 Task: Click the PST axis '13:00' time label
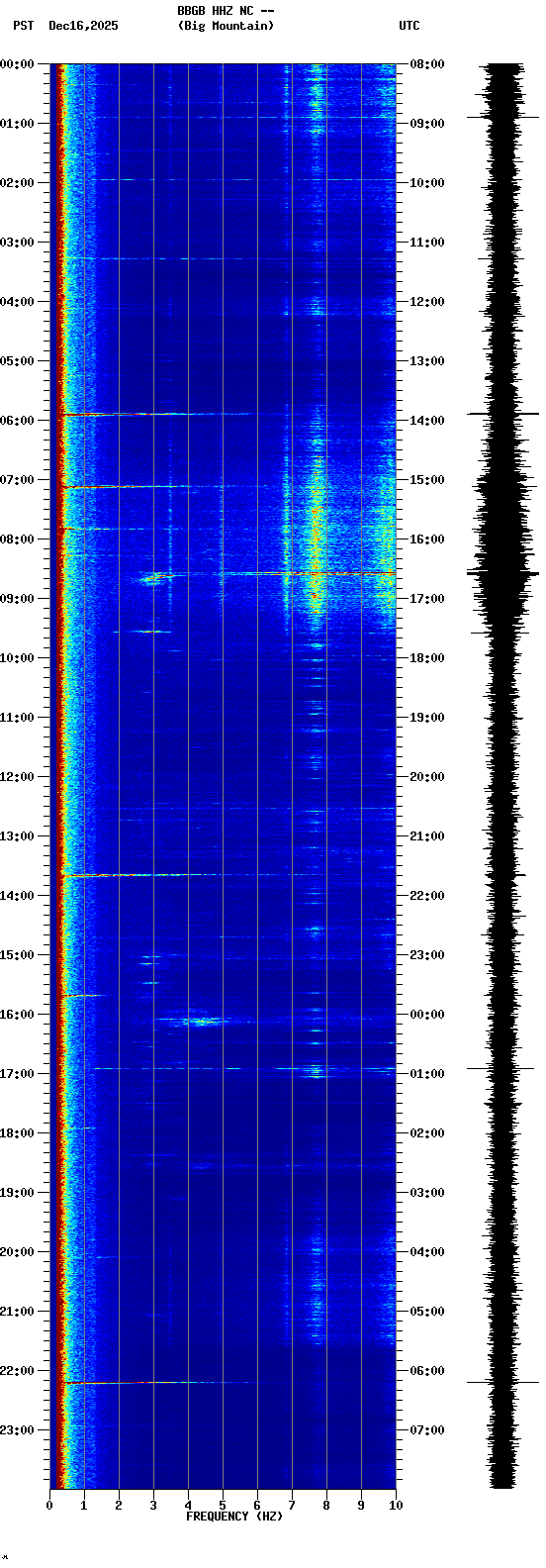pyautogui.click(x=18, y=836)
